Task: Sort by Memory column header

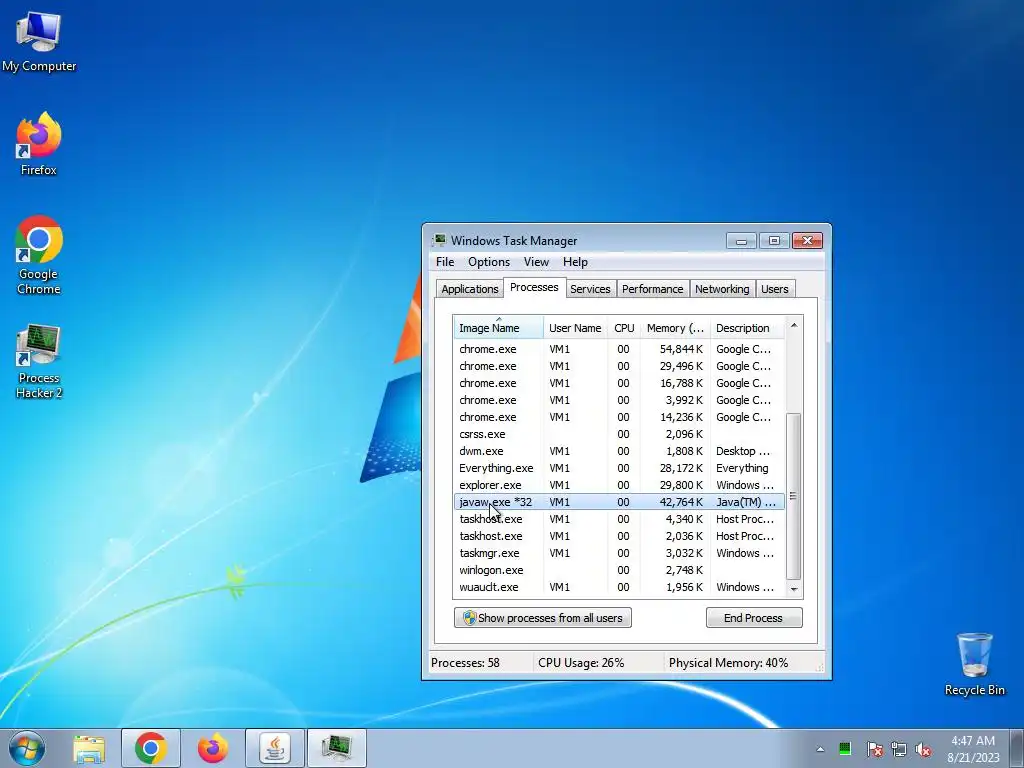Action: pyautogui.click(x=675, y=328)
